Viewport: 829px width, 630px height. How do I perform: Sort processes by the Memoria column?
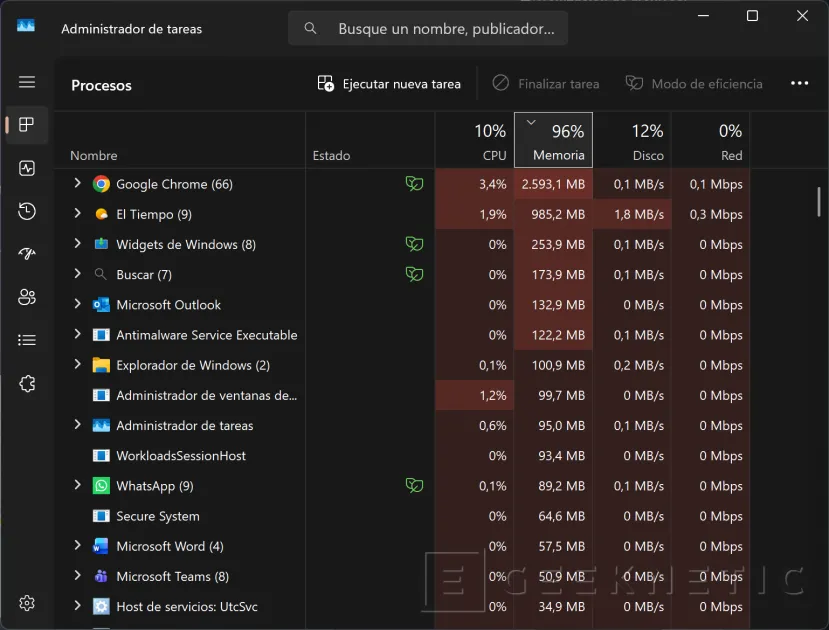553,140
